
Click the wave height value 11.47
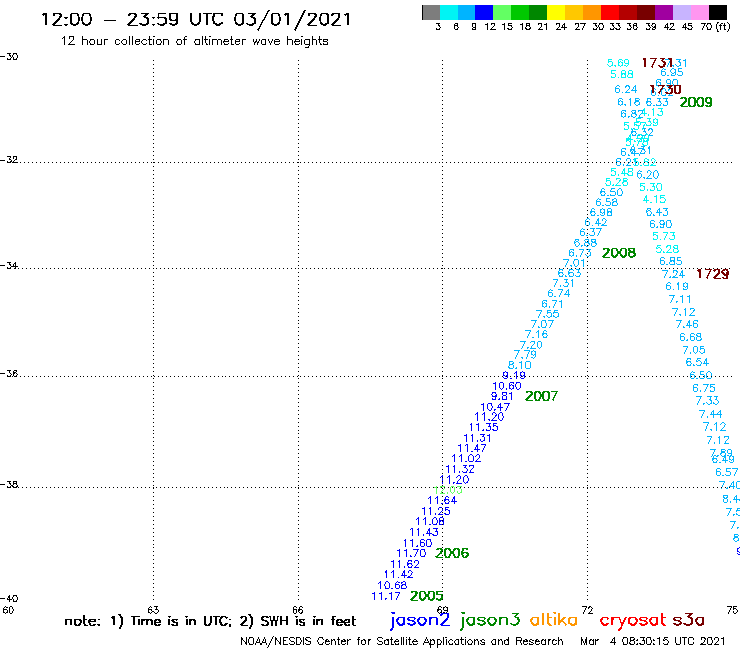pos(472,448)
